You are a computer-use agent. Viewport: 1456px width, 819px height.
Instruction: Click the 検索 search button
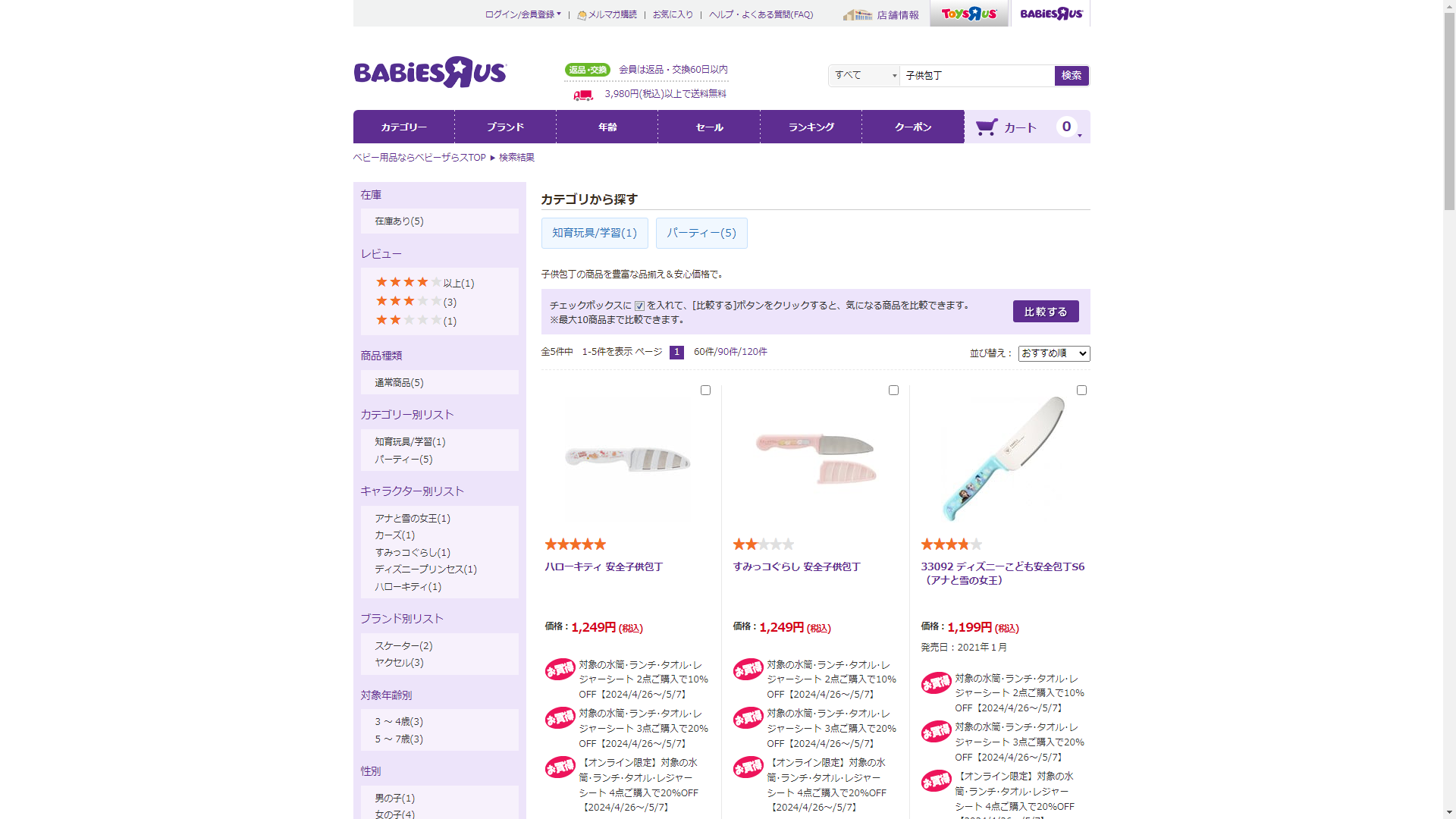[x=1072, y=75]
